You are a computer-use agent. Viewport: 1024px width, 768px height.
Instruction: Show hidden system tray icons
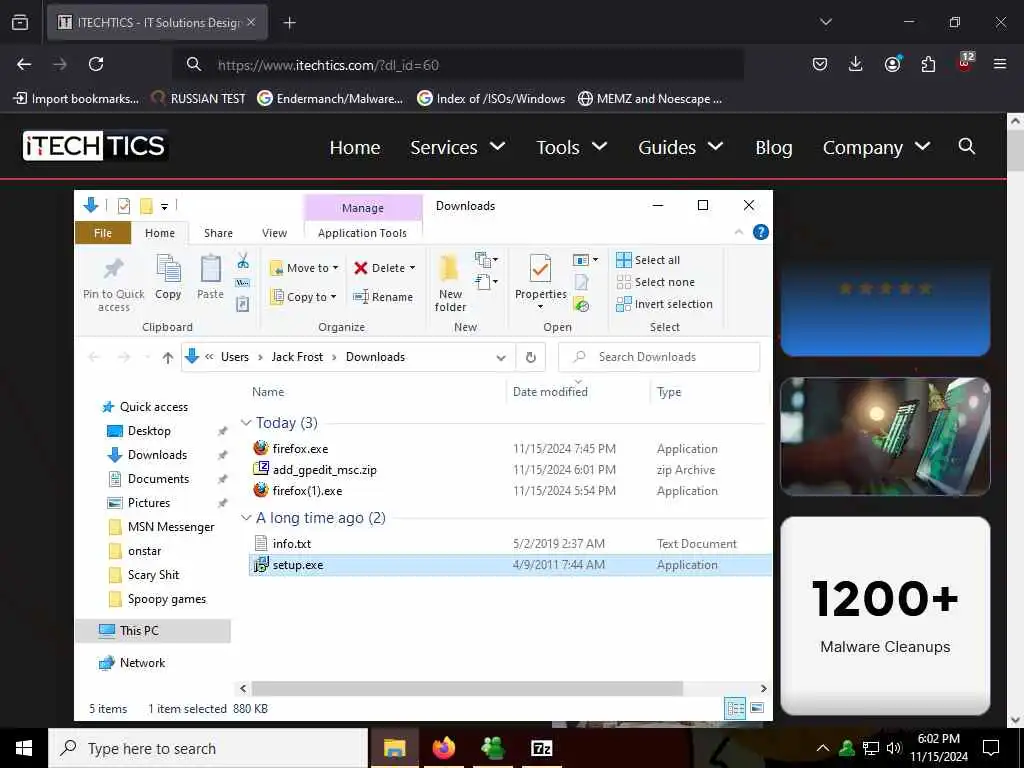823,748
